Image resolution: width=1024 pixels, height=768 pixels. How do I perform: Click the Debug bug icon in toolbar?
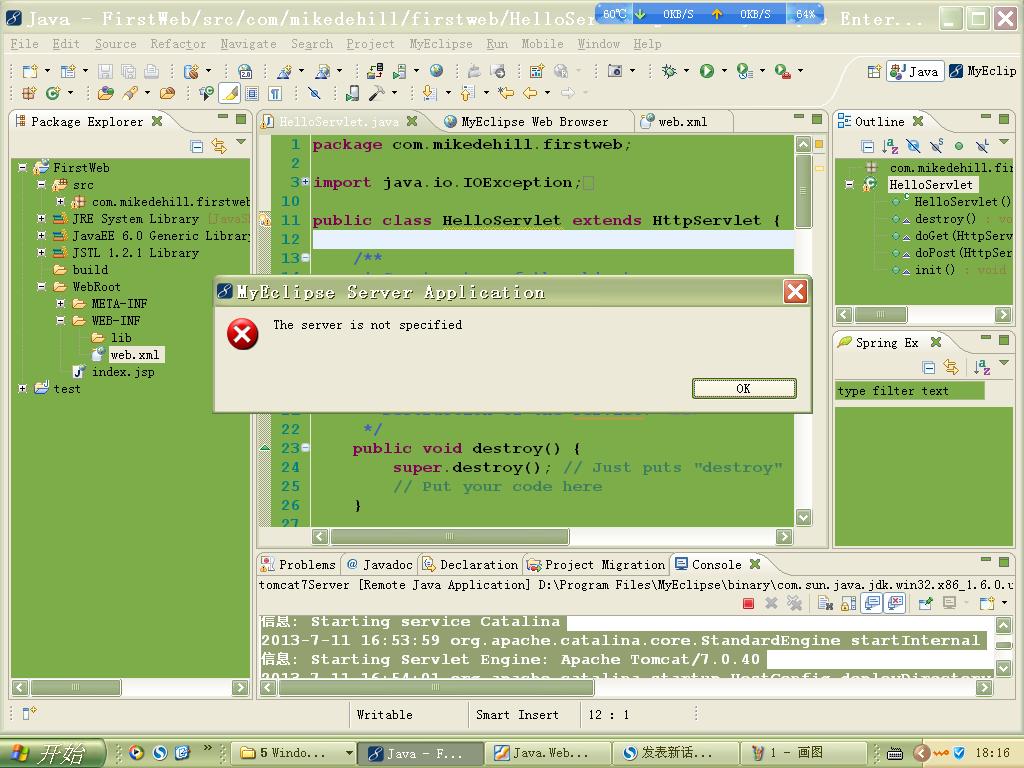pos(669,71)
